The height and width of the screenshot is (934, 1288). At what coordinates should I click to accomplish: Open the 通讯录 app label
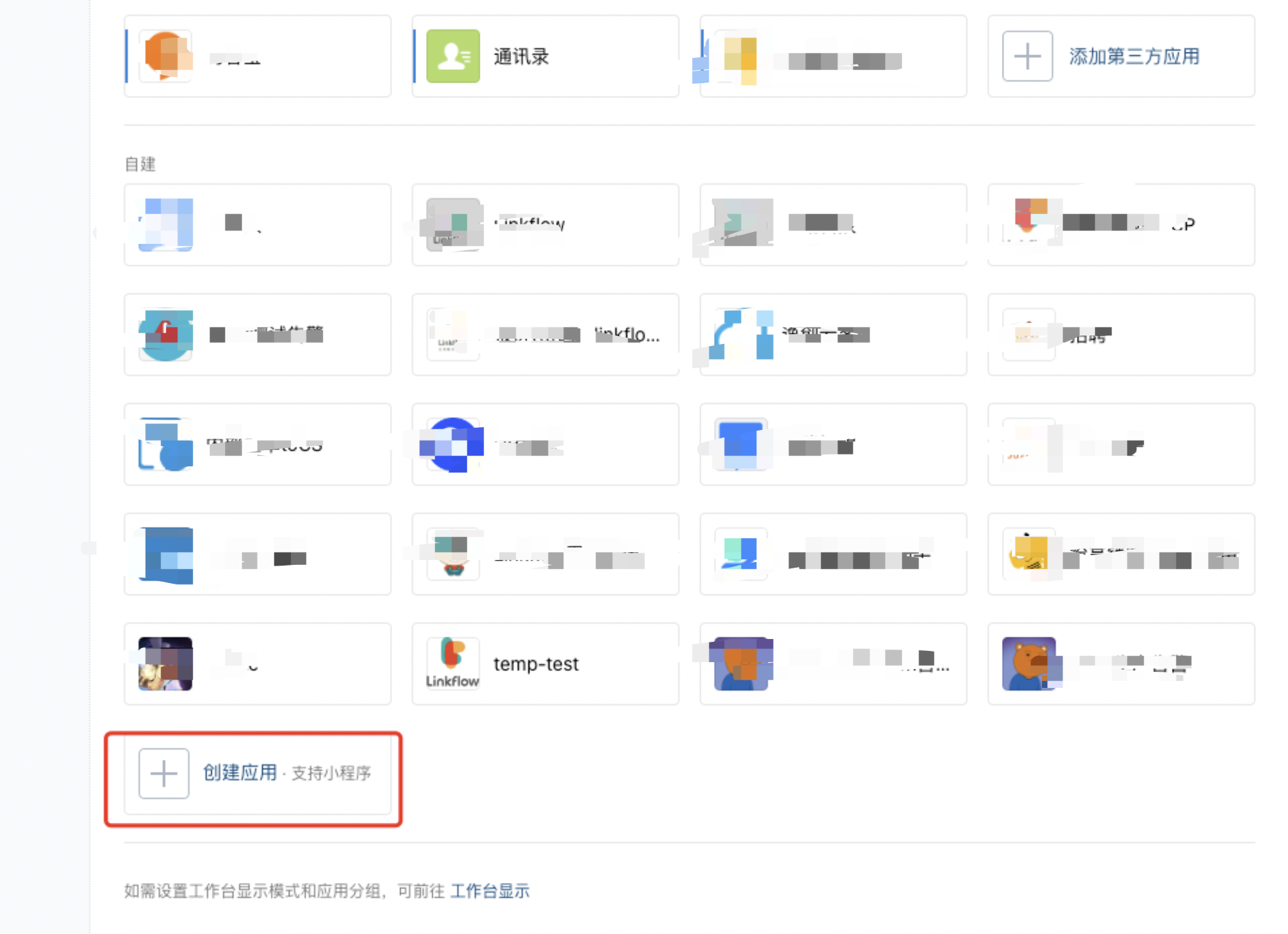pyautogui.click(x=521, y=57)
